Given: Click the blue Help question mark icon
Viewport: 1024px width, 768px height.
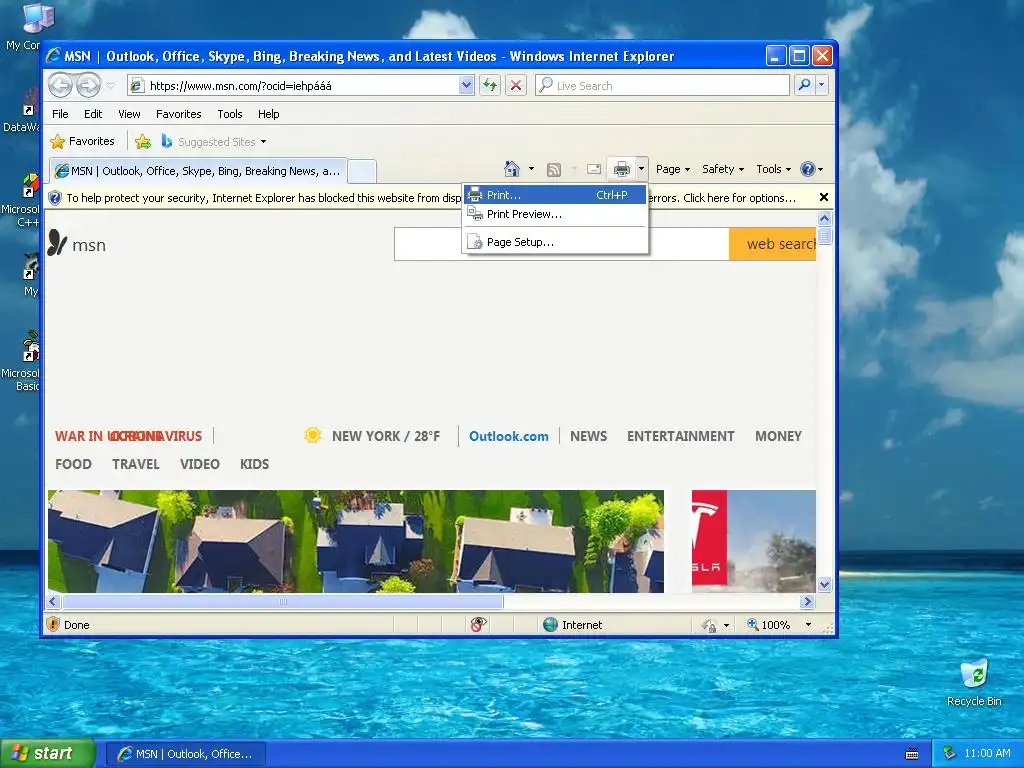Looking at the screenshot, I should [808, 169].
